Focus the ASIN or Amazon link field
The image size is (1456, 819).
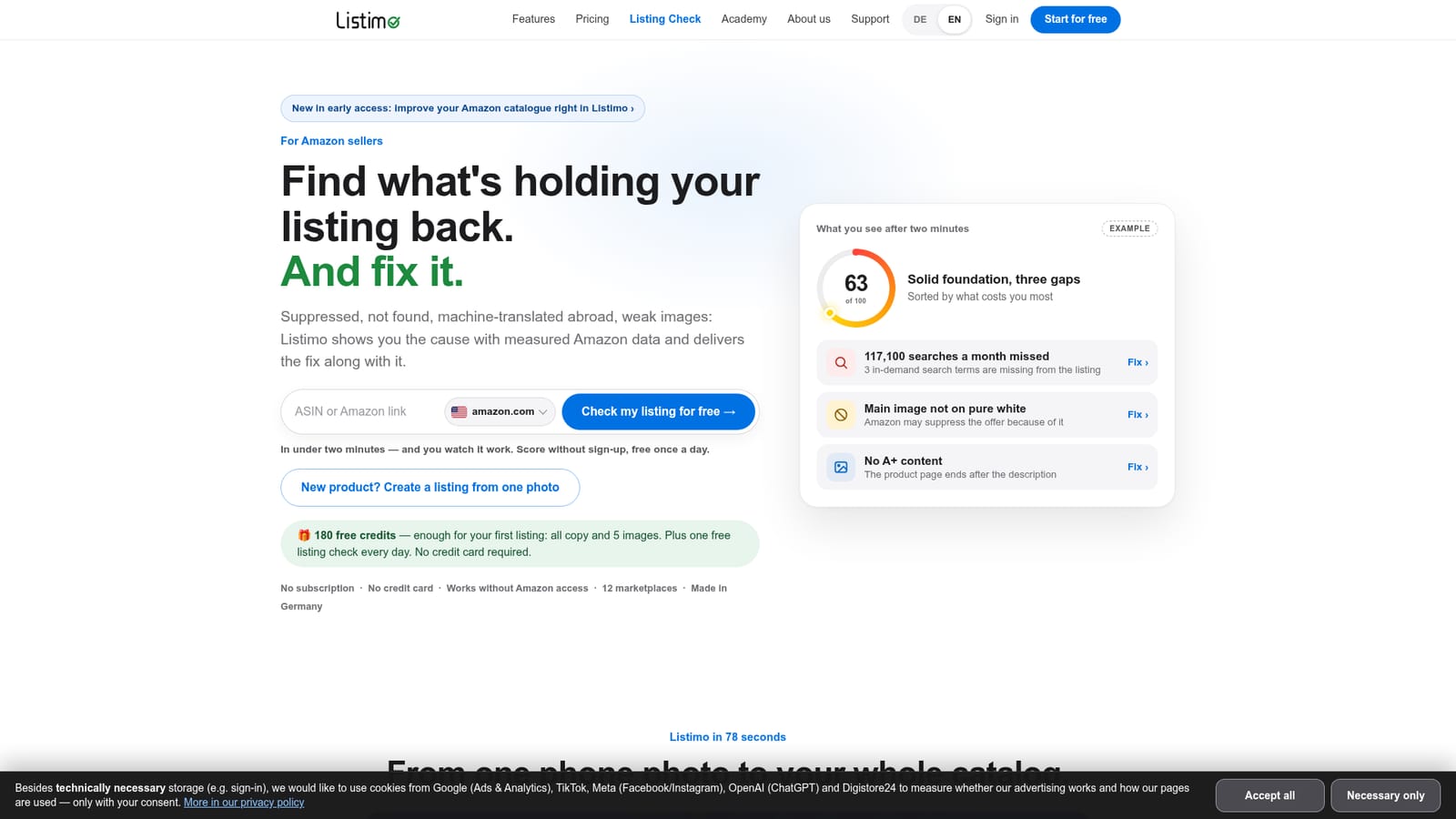(x=364, y=411)
